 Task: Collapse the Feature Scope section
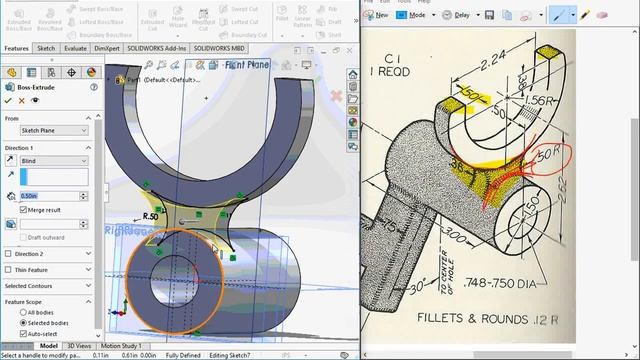point(89,302)
